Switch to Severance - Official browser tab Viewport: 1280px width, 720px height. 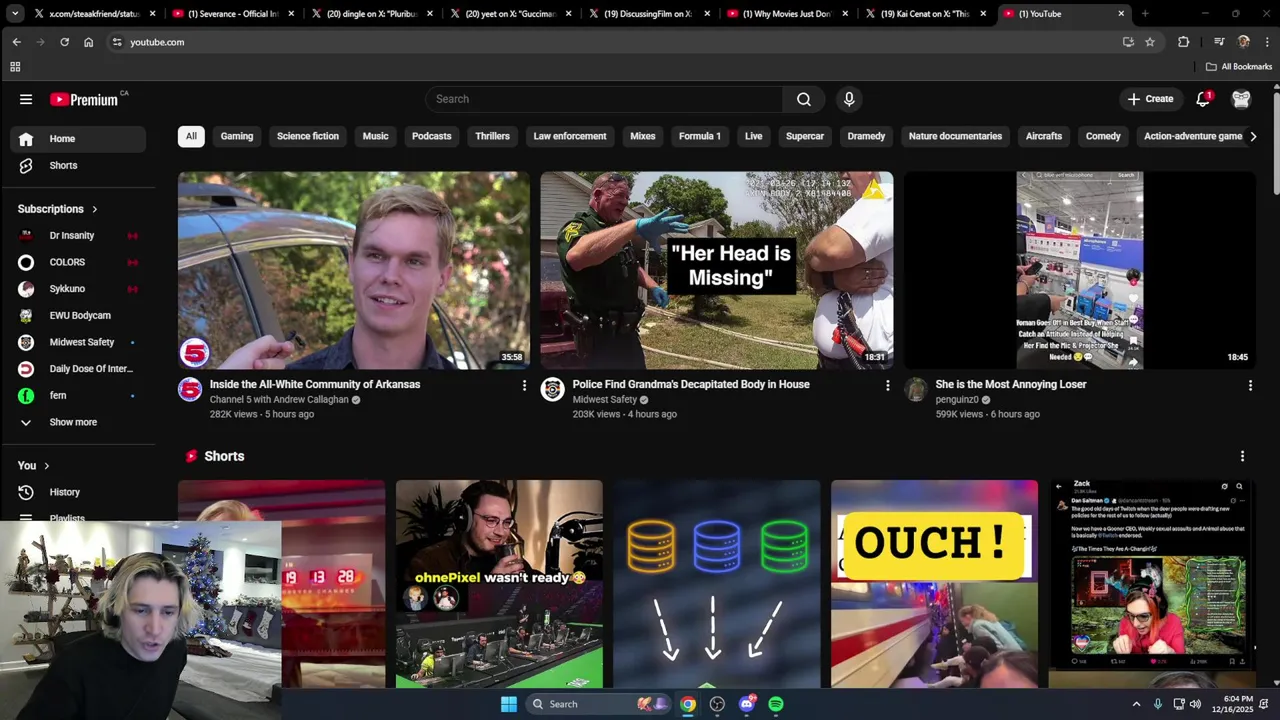point(232,14)
